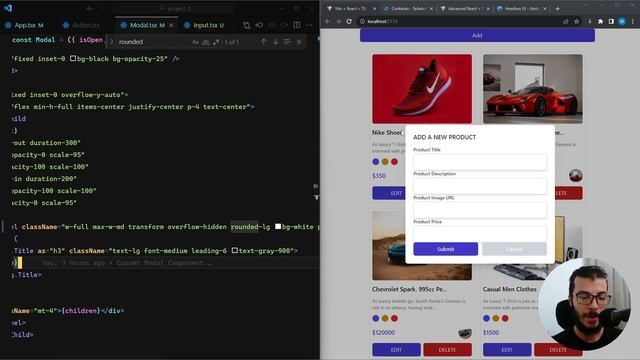Select the yellow color circle under Chevrolet Spark
640x360 pixels.
(x=385, y=318)
